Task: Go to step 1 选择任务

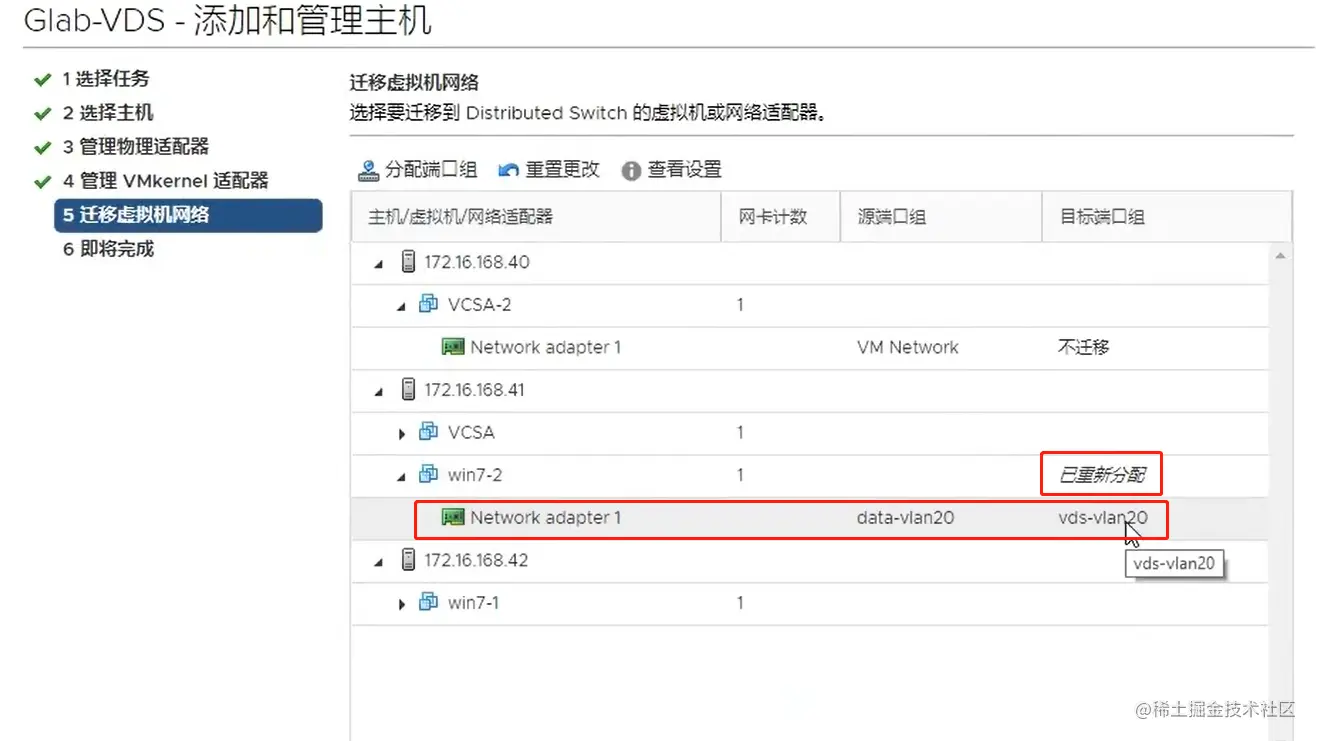Action: [x=106, y=79]
